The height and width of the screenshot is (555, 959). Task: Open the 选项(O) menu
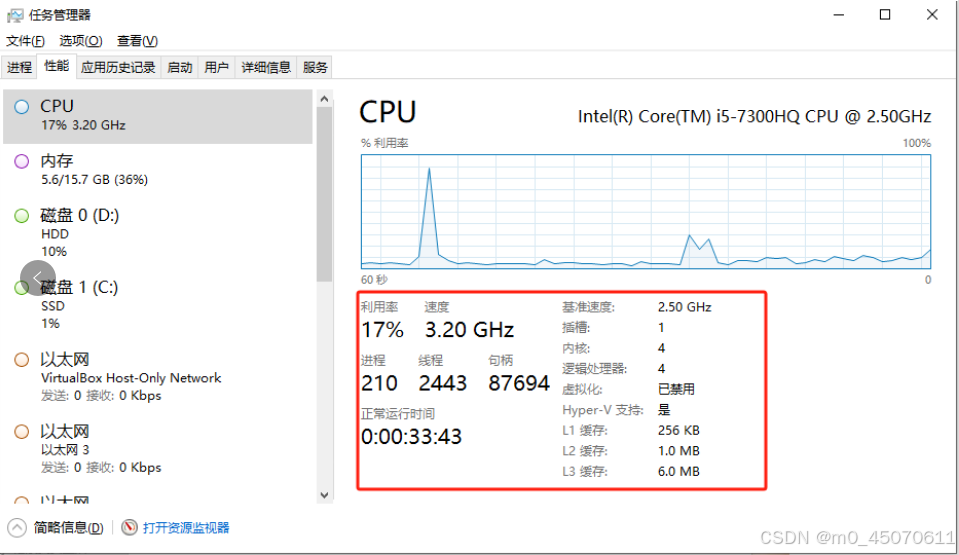(81, 41)
